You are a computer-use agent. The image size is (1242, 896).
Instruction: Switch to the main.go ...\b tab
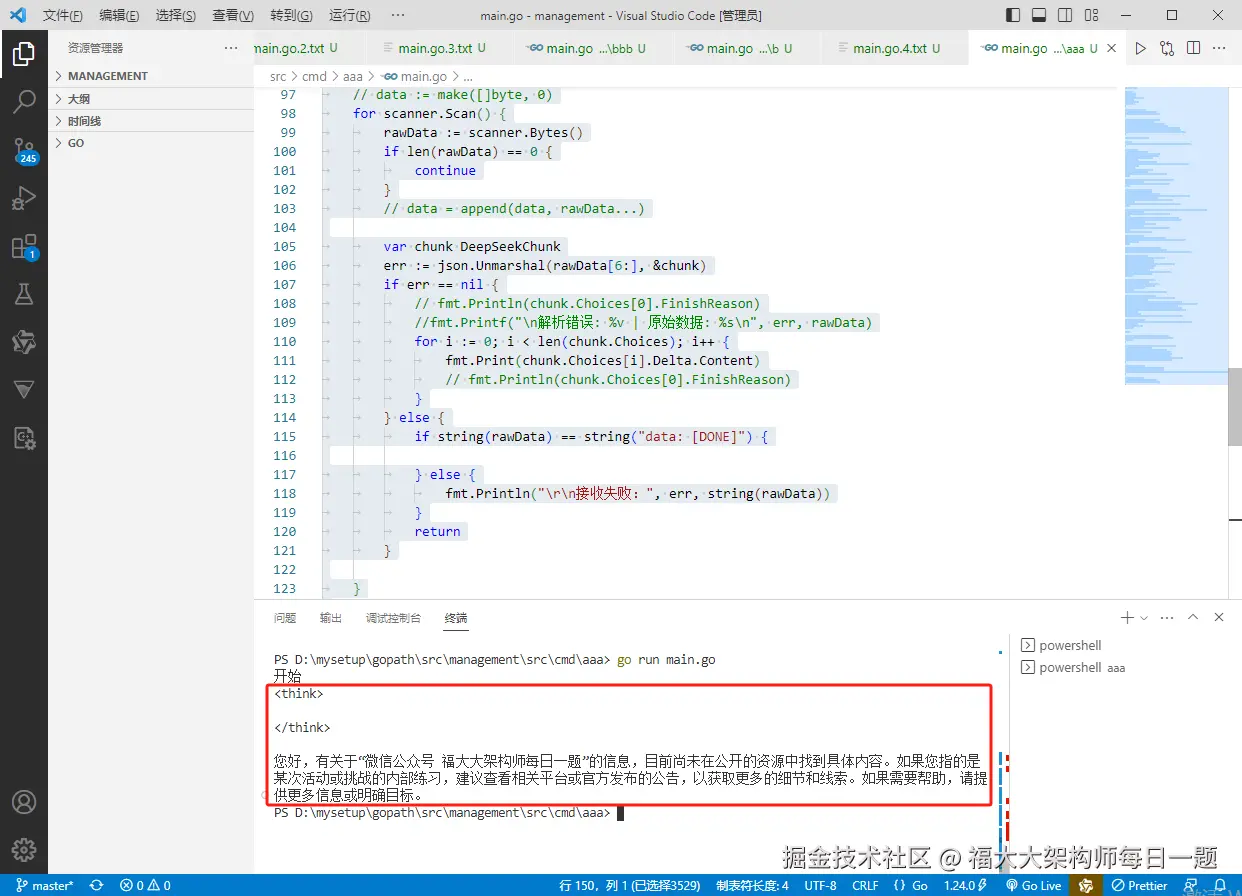(x=742, y=48)
